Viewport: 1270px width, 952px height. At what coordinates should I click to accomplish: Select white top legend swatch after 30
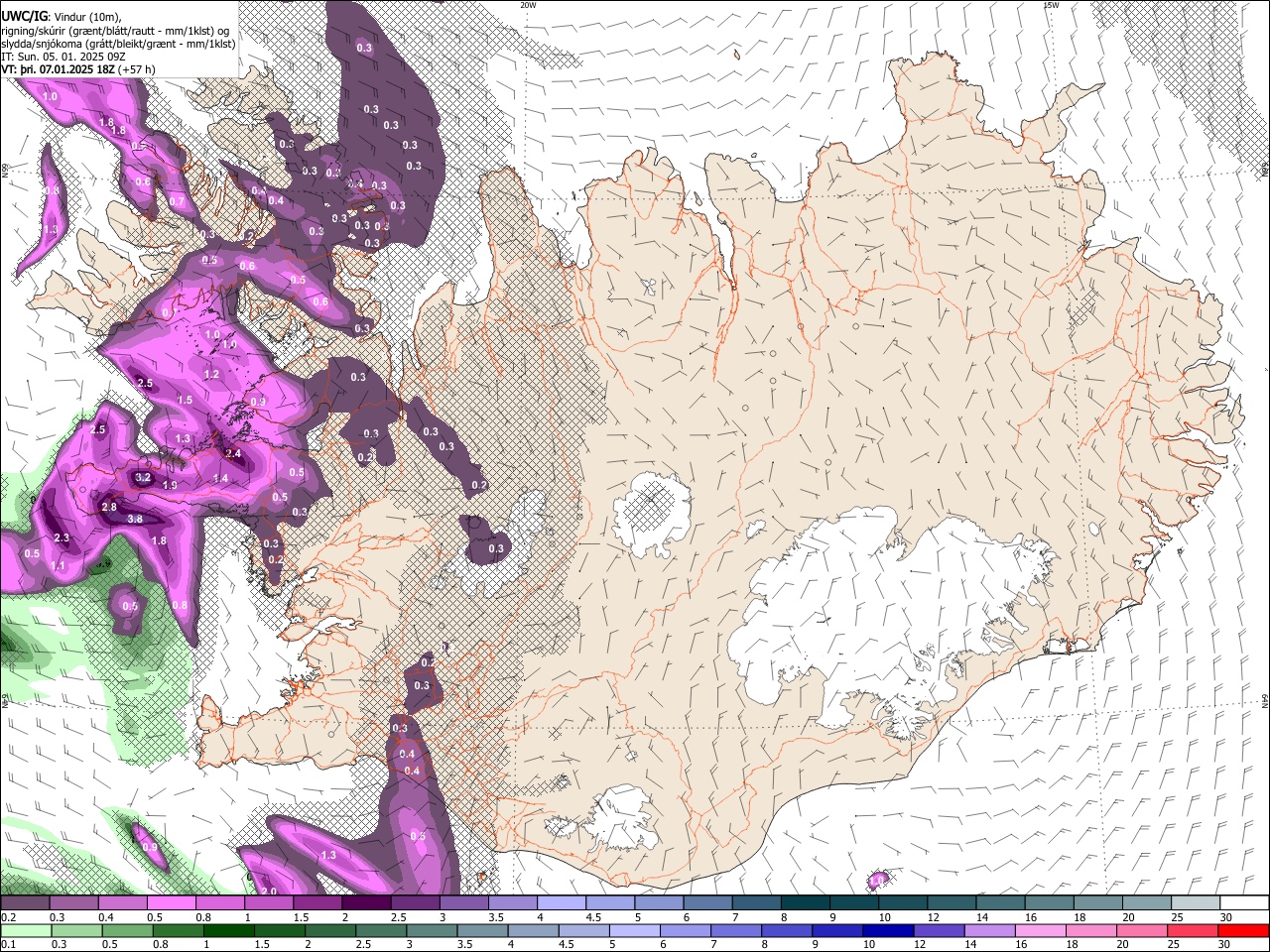point(1244,903)
